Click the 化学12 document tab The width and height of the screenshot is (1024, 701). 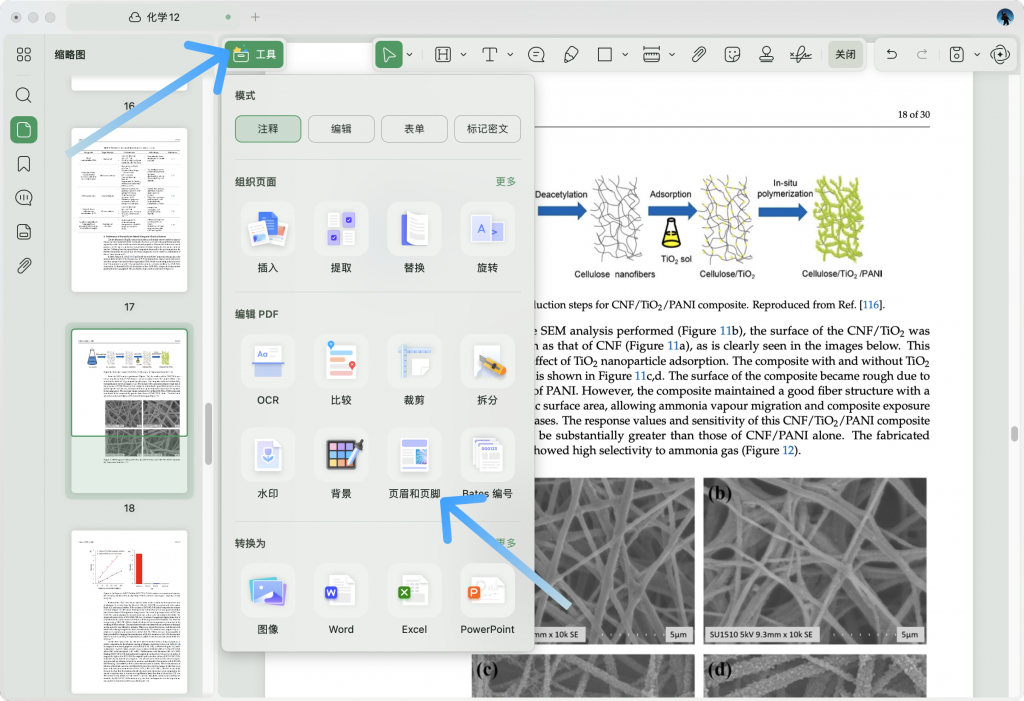pyautogui.click(x=154, y=17)
